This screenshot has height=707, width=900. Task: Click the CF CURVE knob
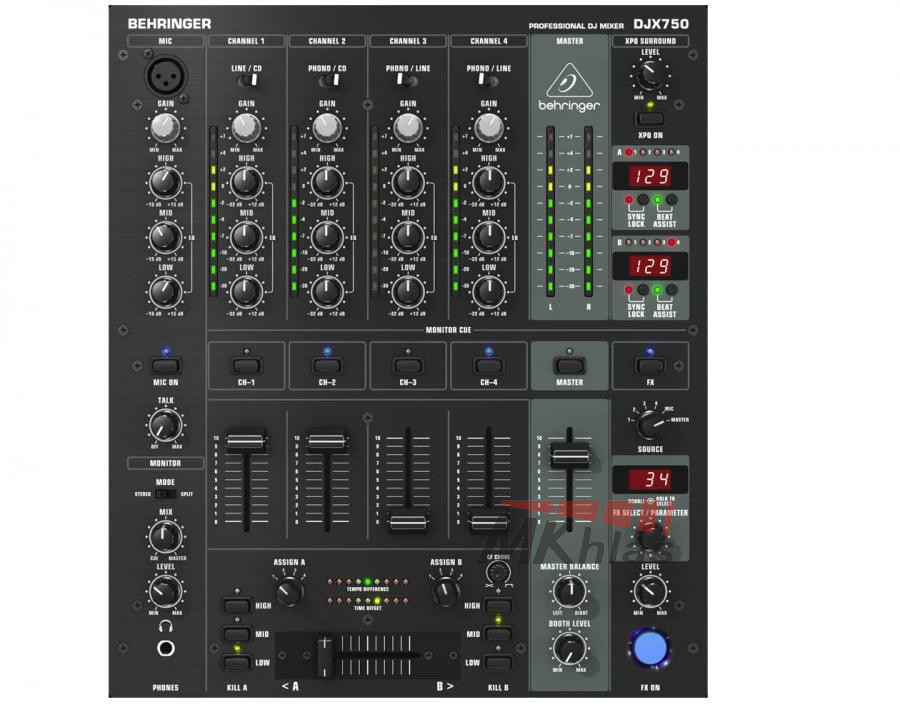pyautogui.click(x=498, y=572)
